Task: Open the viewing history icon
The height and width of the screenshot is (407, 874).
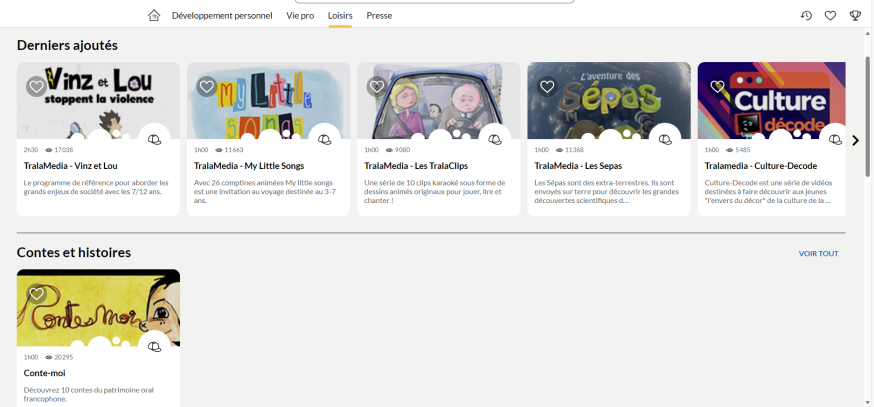Action: pyautogui.click(x=806, y=16)
